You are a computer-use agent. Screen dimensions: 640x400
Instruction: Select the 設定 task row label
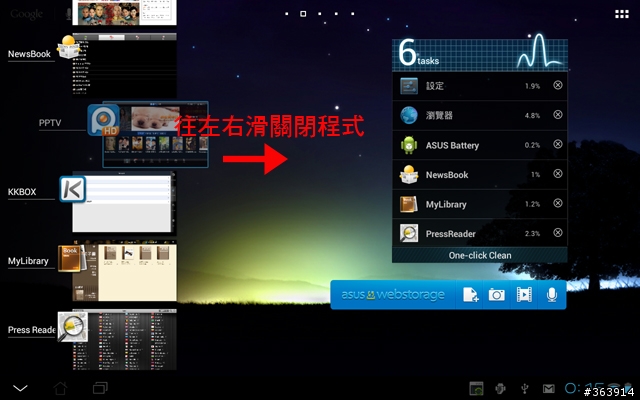click(435, 86)
